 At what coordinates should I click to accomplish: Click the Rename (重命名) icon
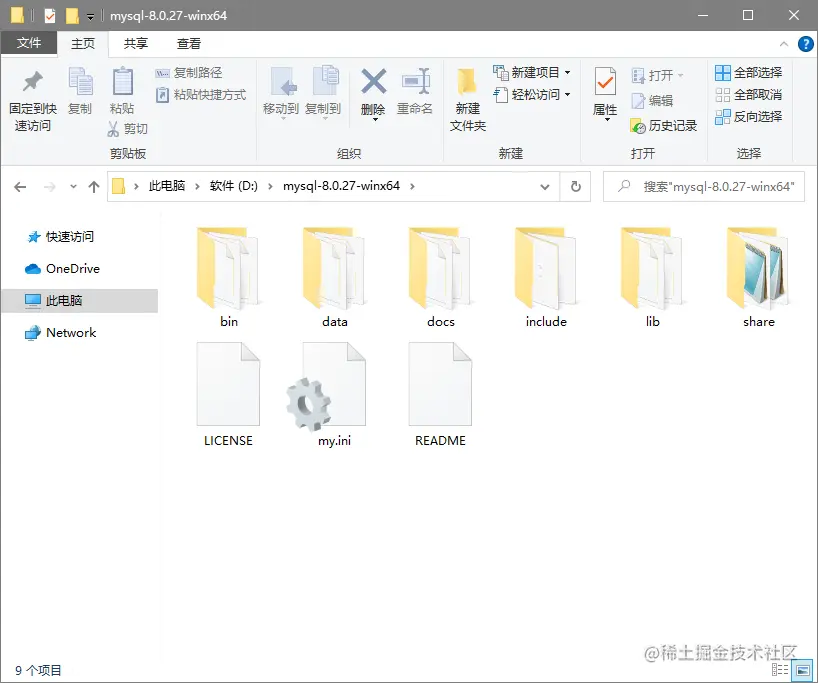pyautogui.click(x=415, y=82)
